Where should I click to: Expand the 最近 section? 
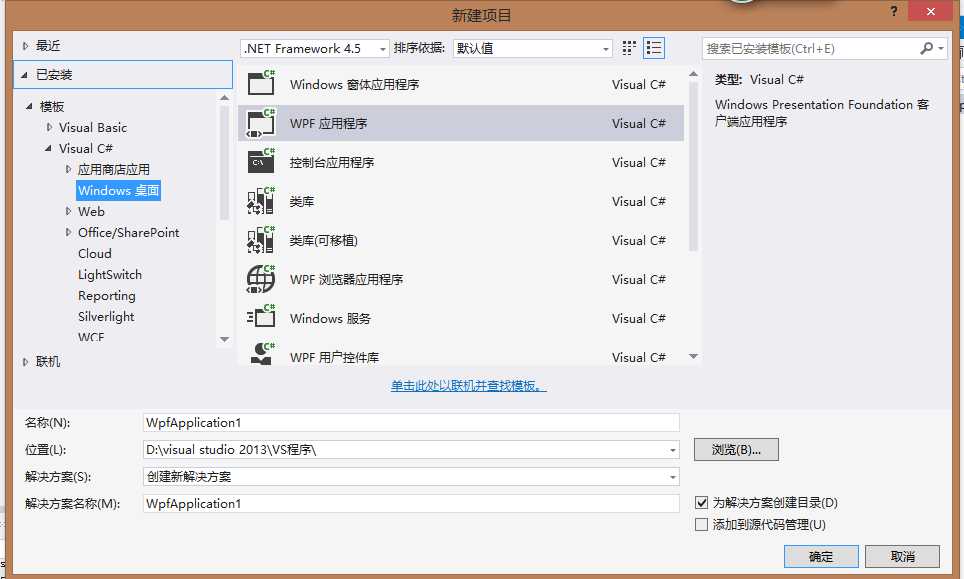[25, 45]
